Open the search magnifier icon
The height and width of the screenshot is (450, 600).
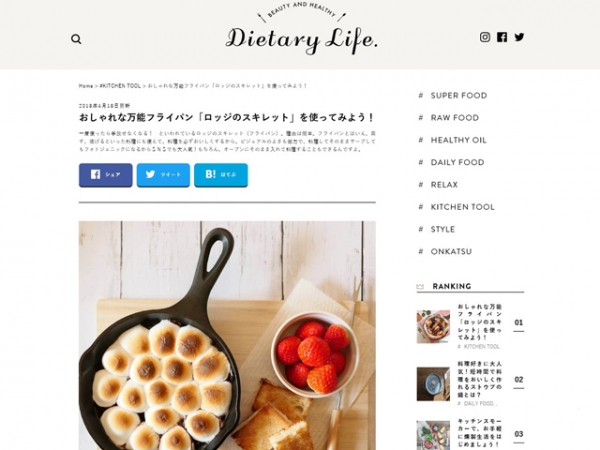[x=76, y=39]
